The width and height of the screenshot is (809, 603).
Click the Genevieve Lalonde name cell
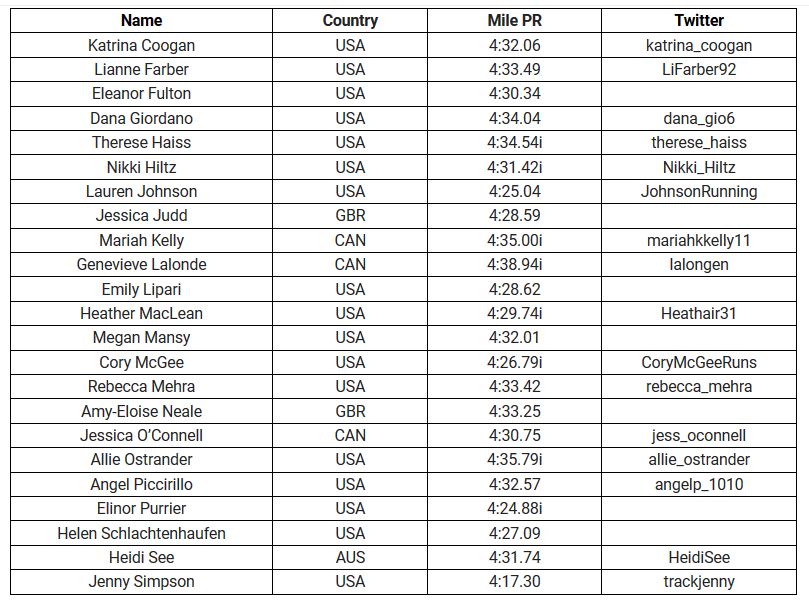[x=141, y=265]
